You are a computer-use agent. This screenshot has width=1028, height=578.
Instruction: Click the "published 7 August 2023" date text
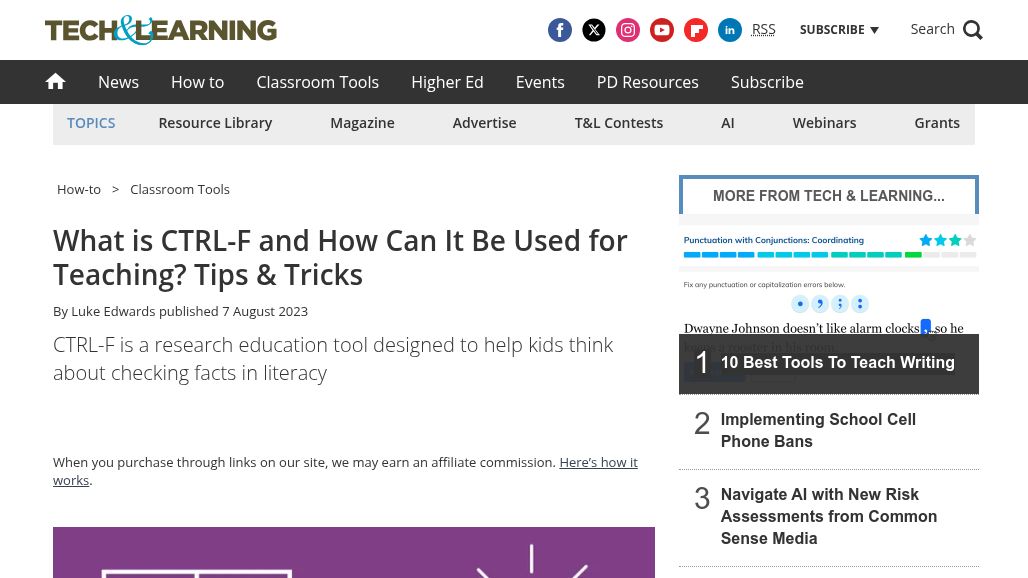click(233, 311)
